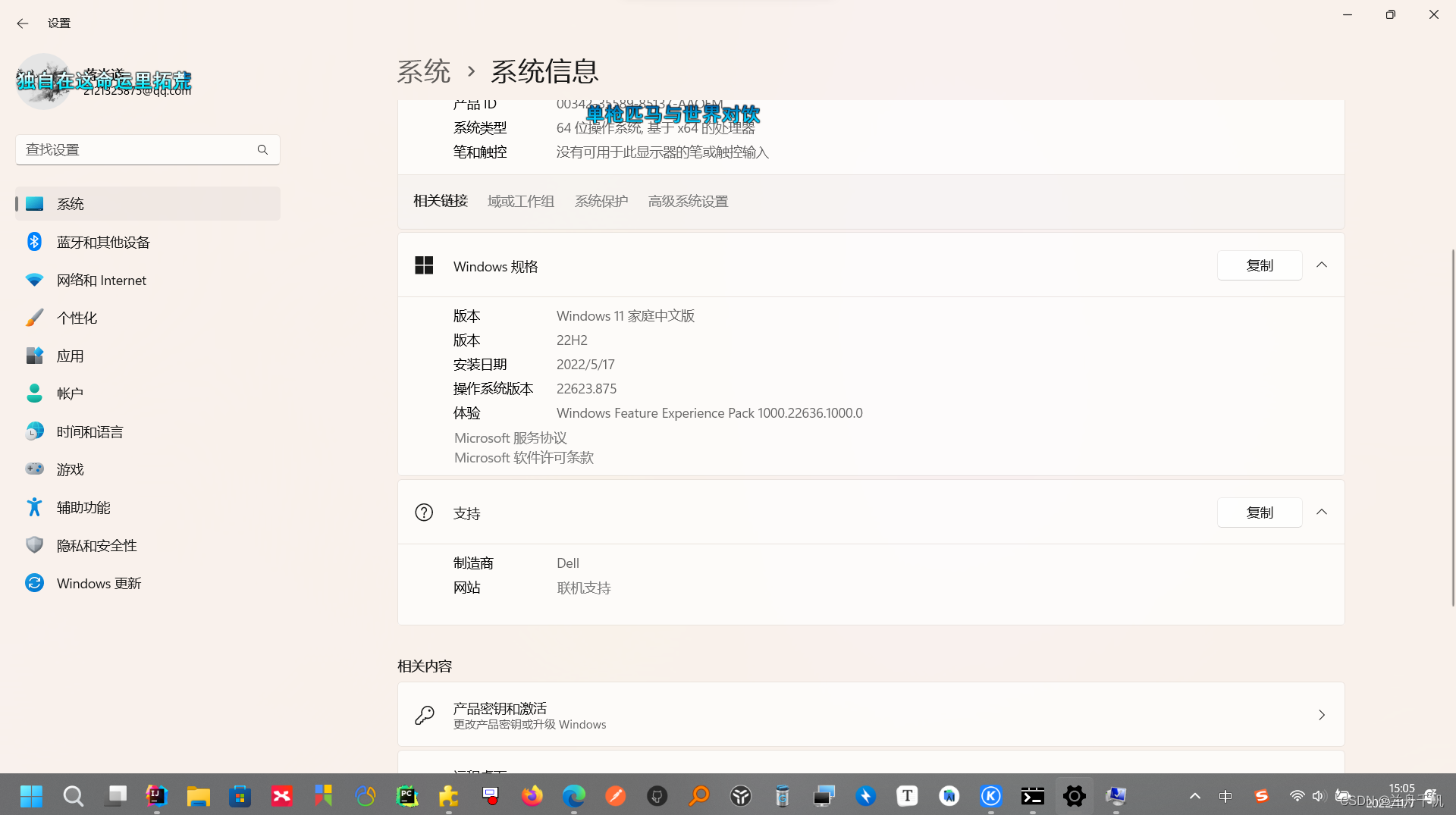This screenshot has width=1456, height=815.
Task: Open the Windows Start menu
Action: tap(32, 796)
